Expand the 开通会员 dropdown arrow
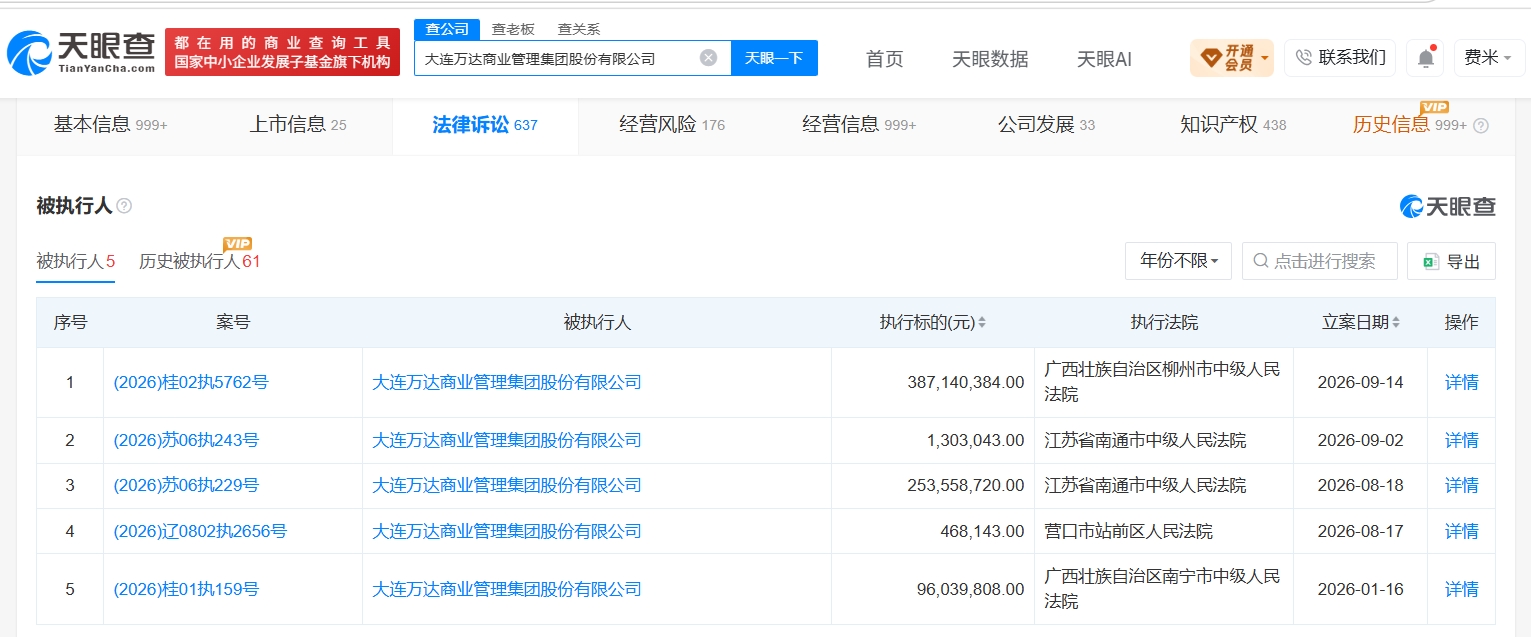The image size is (1531, 637). 1265,58
